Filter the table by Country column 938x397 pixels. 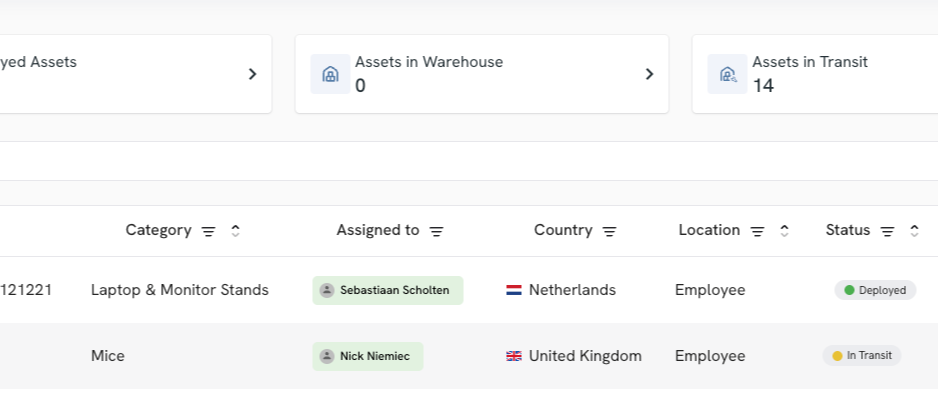610,231
